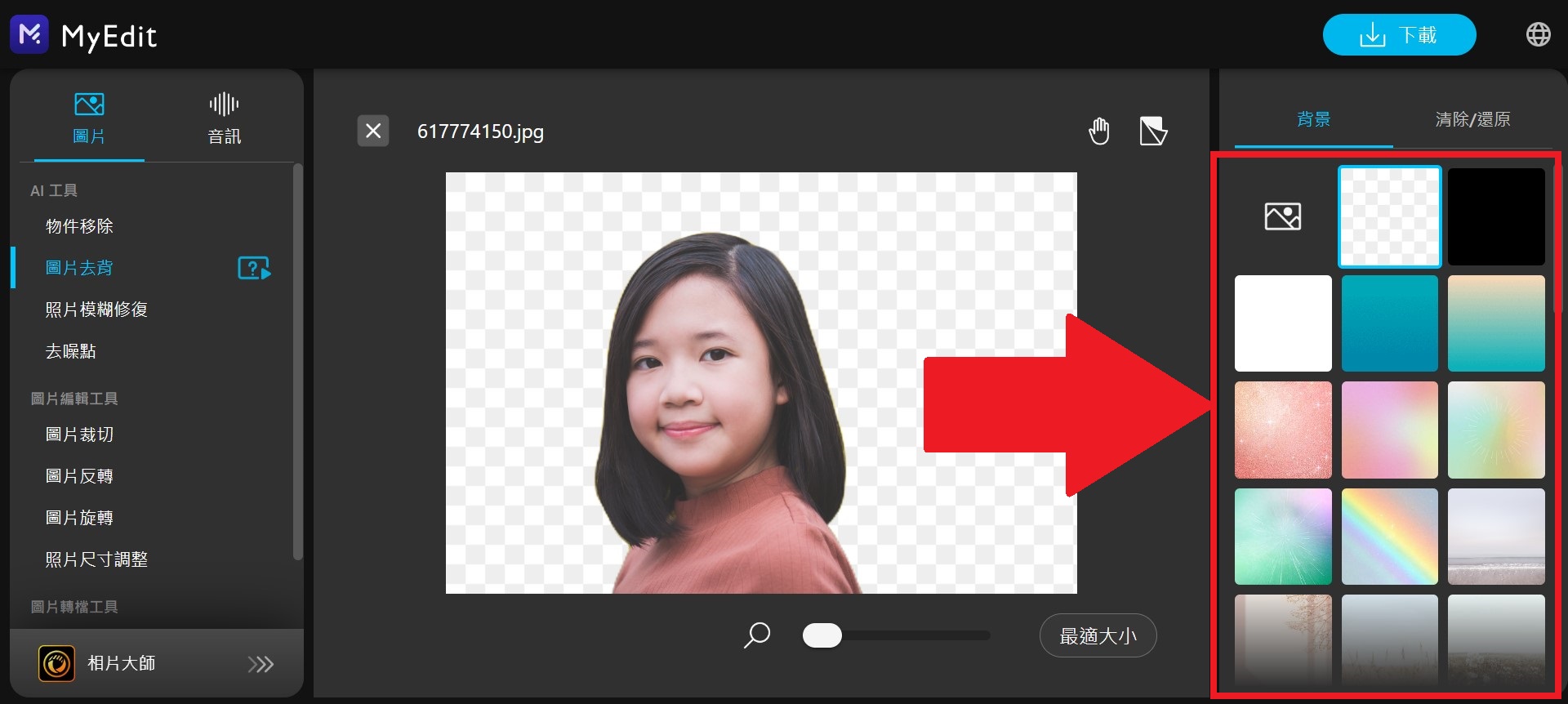
Task: Select the blue gradient background
Action: point(1389,323)
